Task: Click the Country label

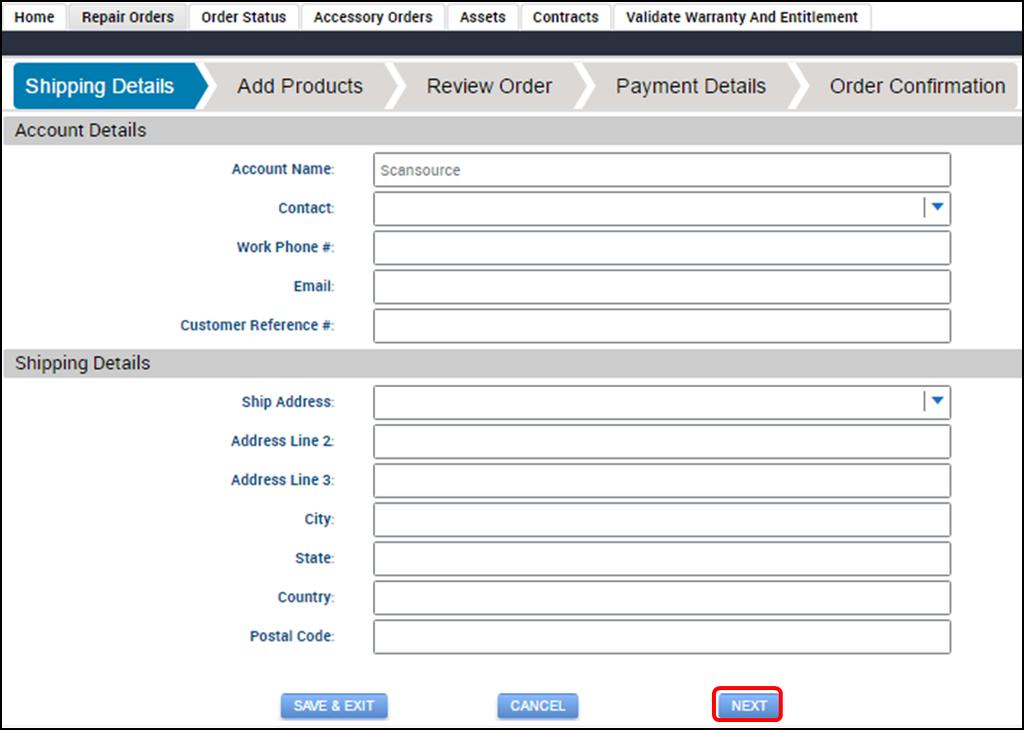Action: (306, 597)
